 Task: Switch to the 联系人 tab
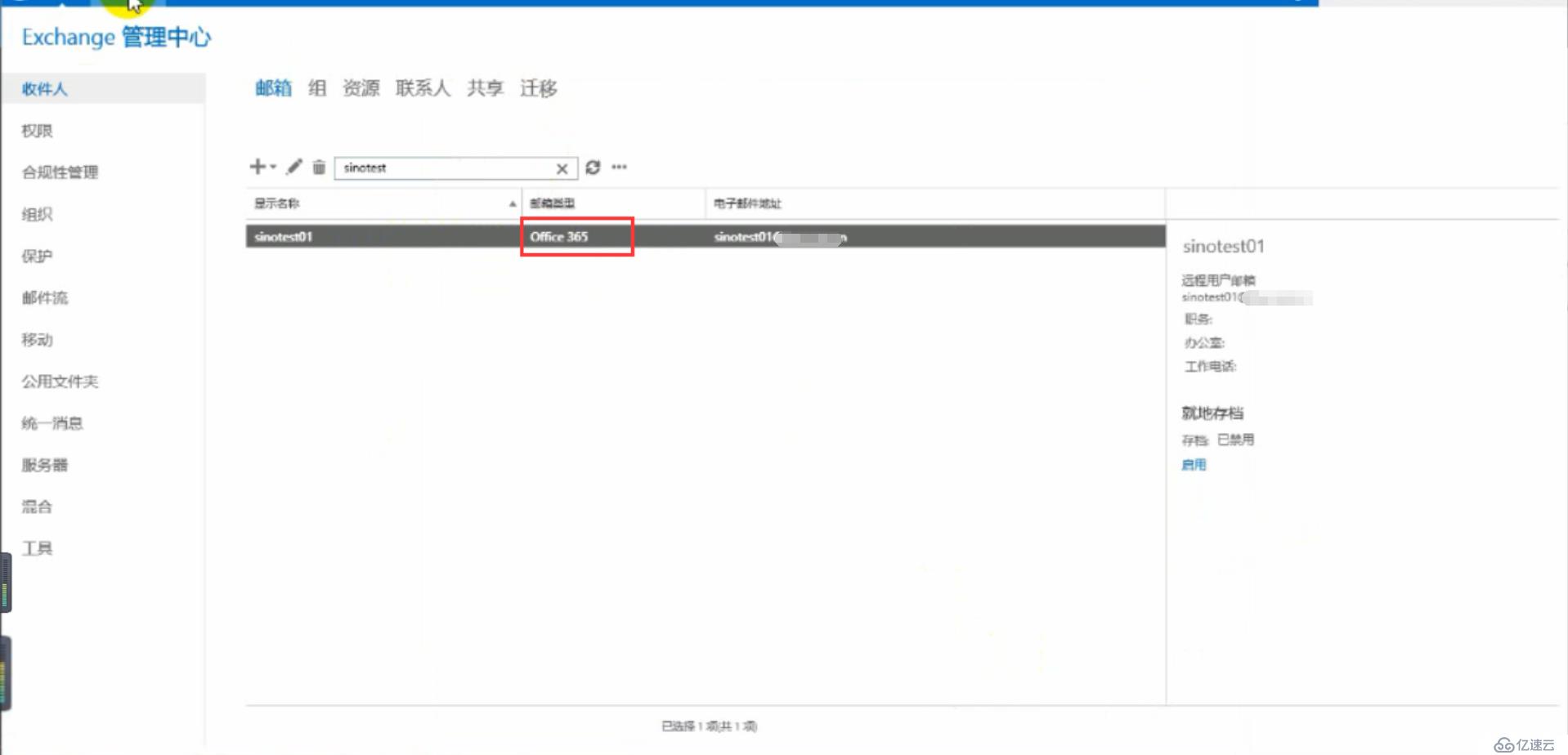point(423,87)
